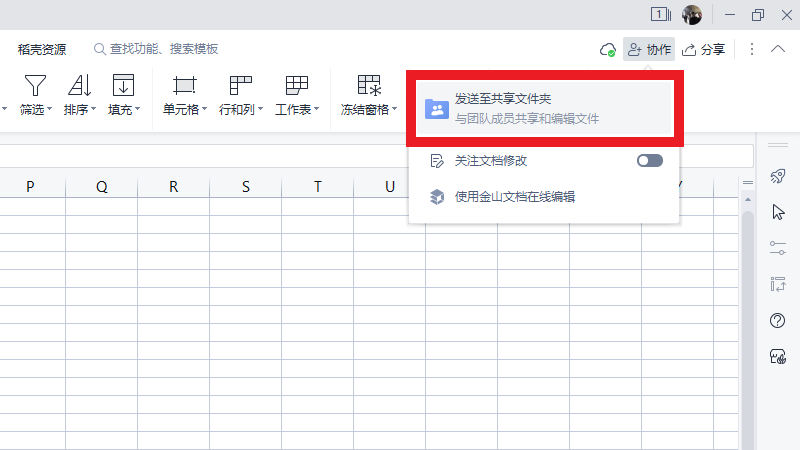Click the Sort (排序) icon
This screenshot has height=450, width=800.
click(79, 86)
